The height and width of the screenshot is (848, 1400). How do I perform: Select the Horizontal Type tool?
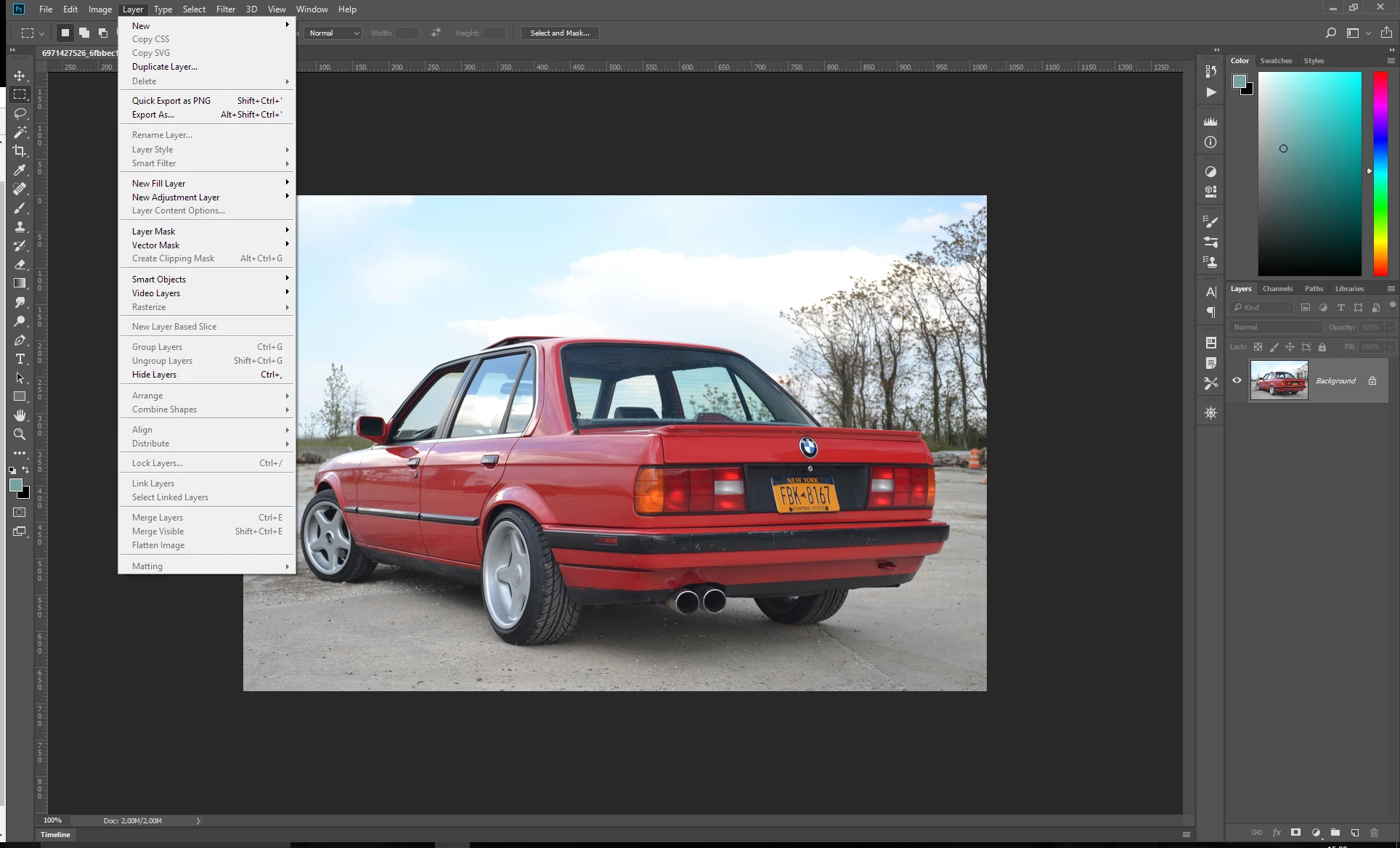(20, 359)
